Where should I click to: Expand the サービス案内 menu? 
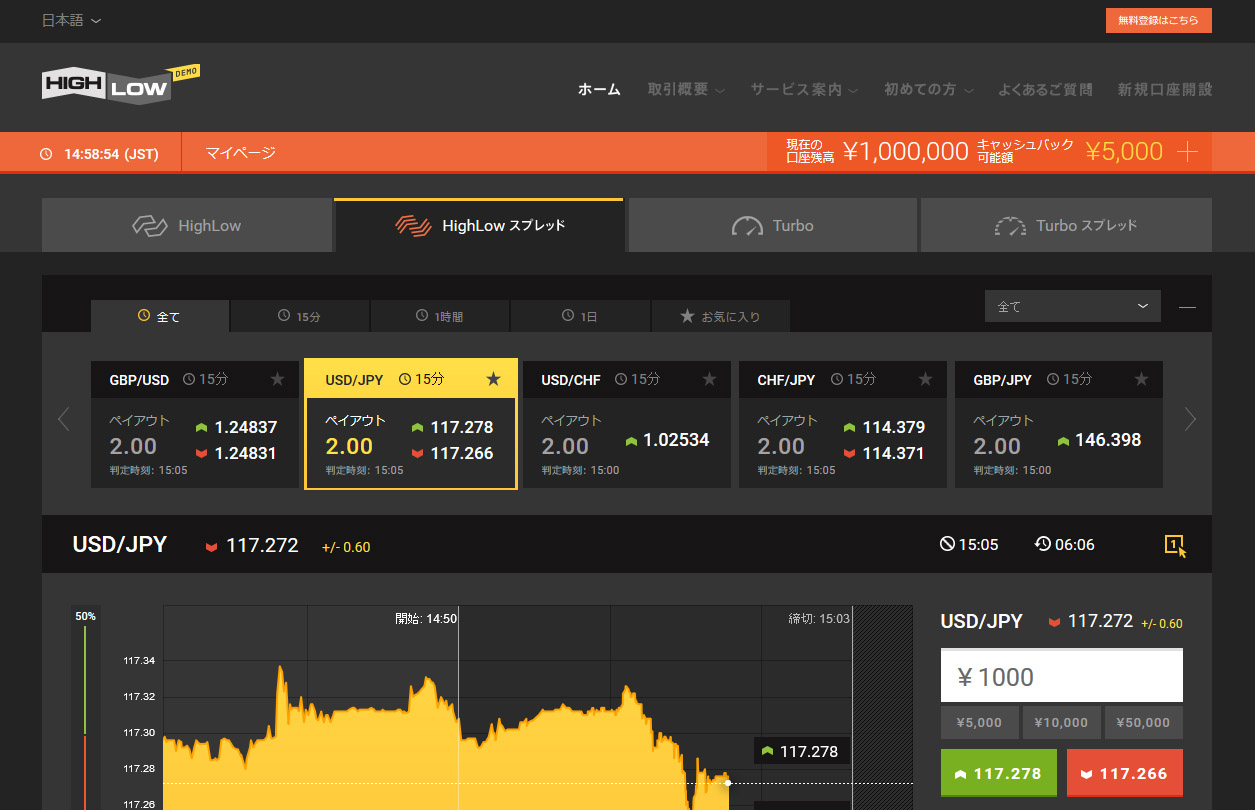tap(804, 89)
